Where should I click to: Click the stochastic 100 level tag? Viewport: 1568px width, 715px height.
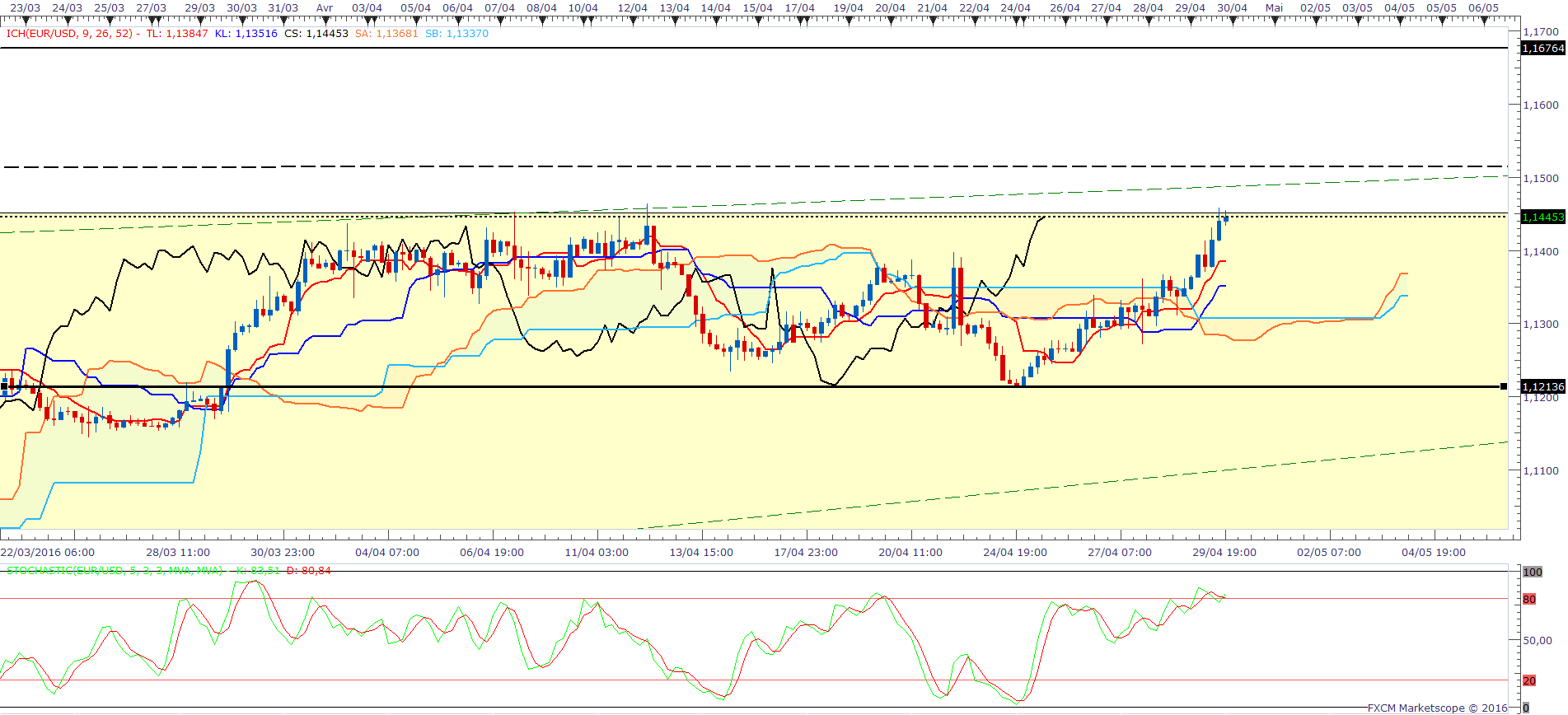click(x=1532, y=572)
